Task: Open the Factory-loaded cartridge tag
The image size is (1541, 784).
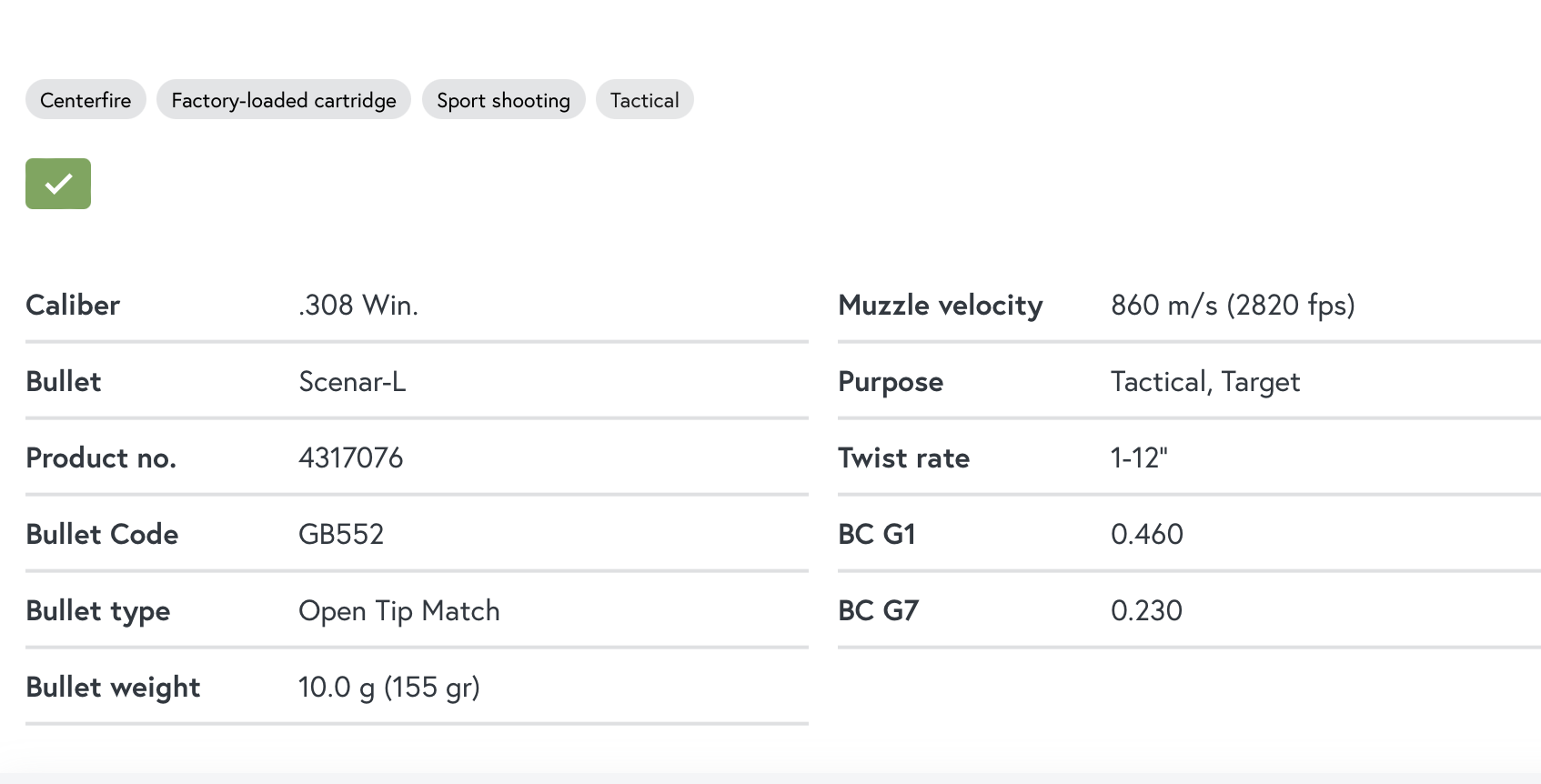Action: [x=284, y=100]
